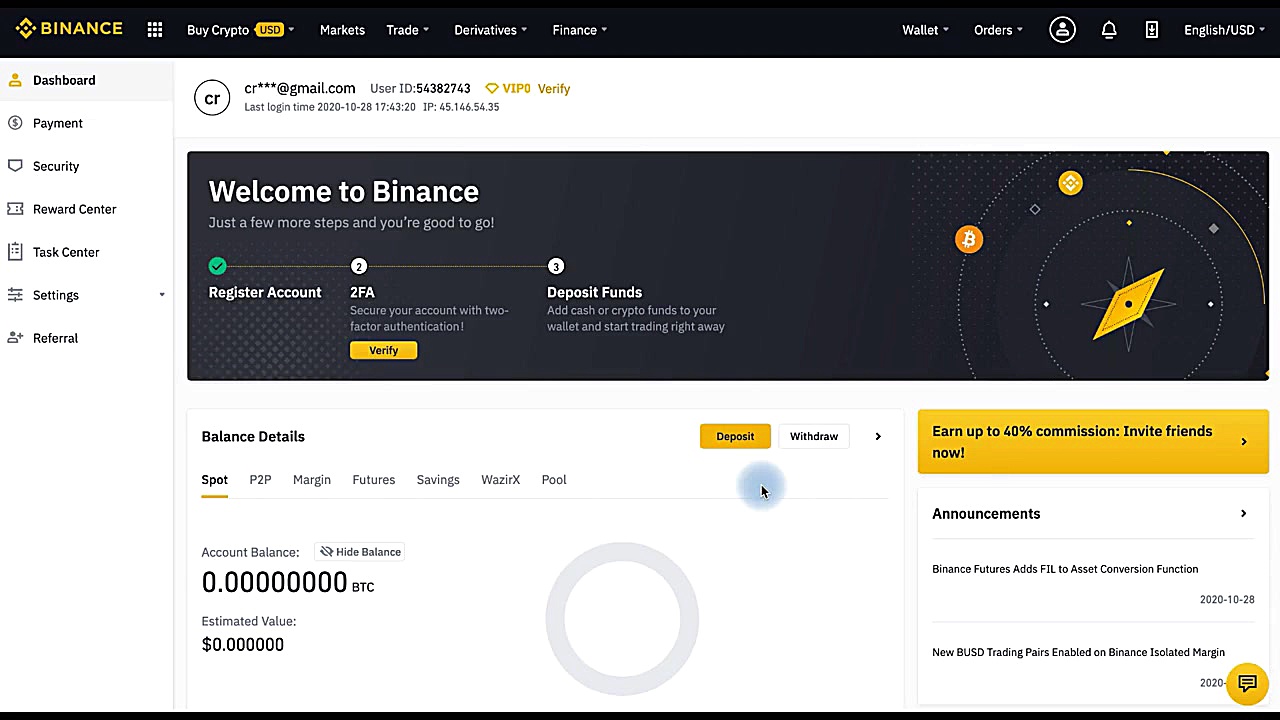Click the Task Center sidebar icon
The width and height of the screenshot is (1280, 720).
coord(15,252)
